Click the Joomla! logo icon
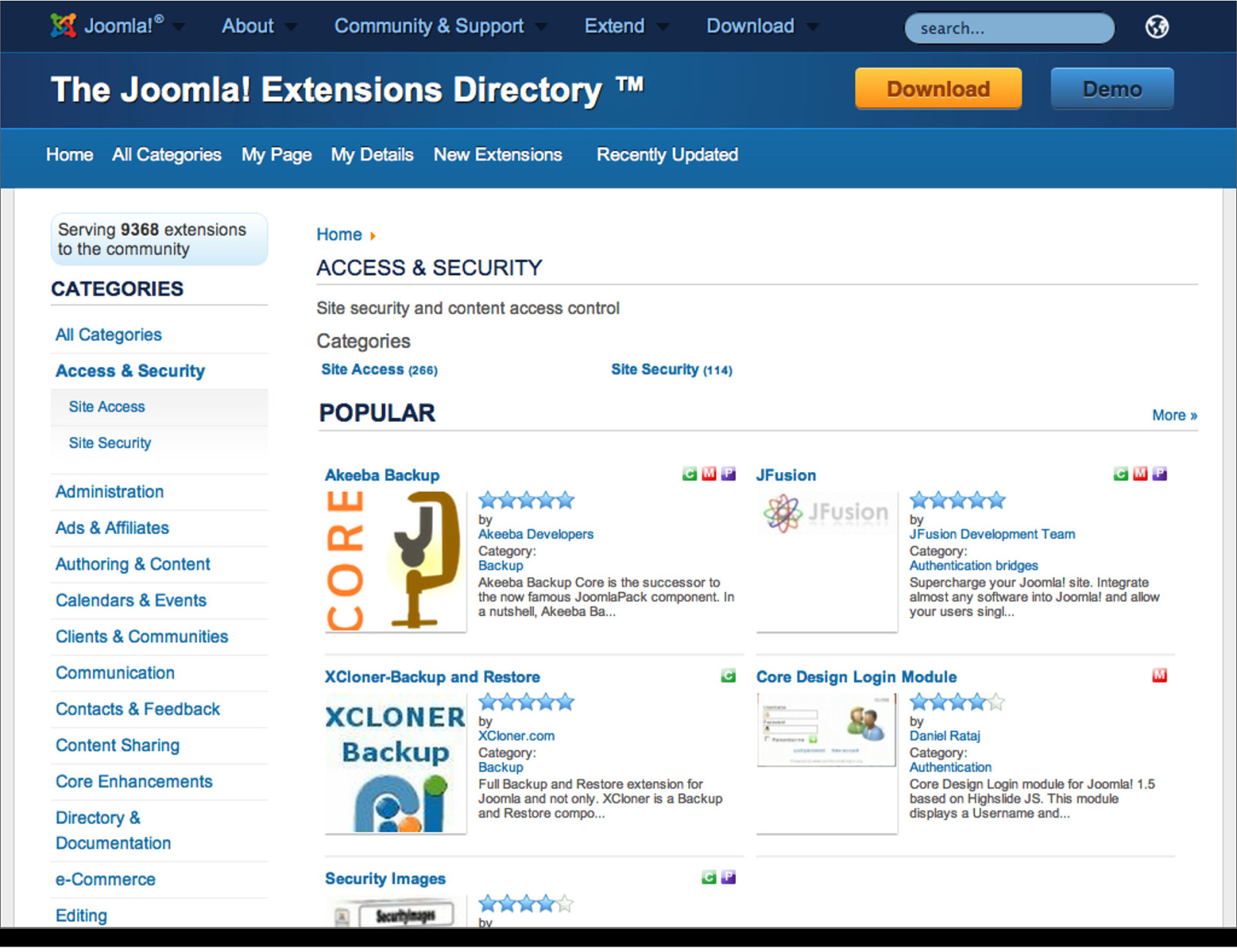 point(63,25)
